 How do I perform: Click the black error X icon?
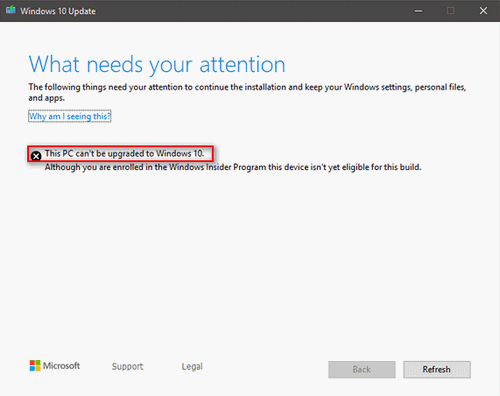pos(36,156)
